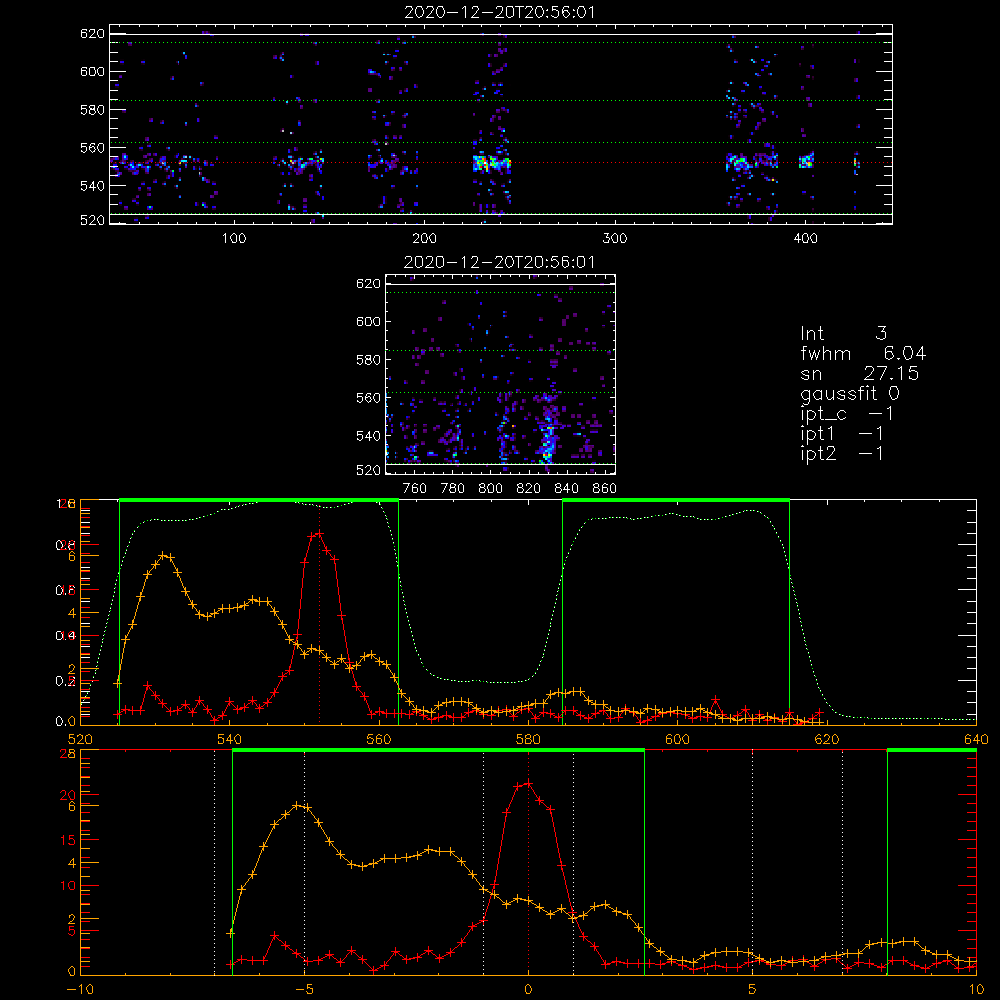Click x-axis label 5 on the bottom plot
Screen dimensions: 1000x1000
coord(753,989)
